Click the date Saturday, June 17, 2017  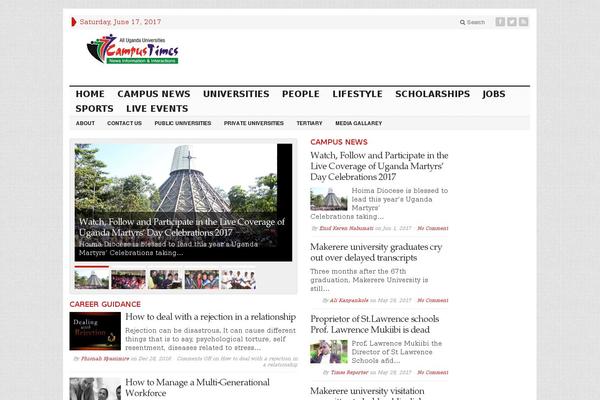[x=120, y=22]
